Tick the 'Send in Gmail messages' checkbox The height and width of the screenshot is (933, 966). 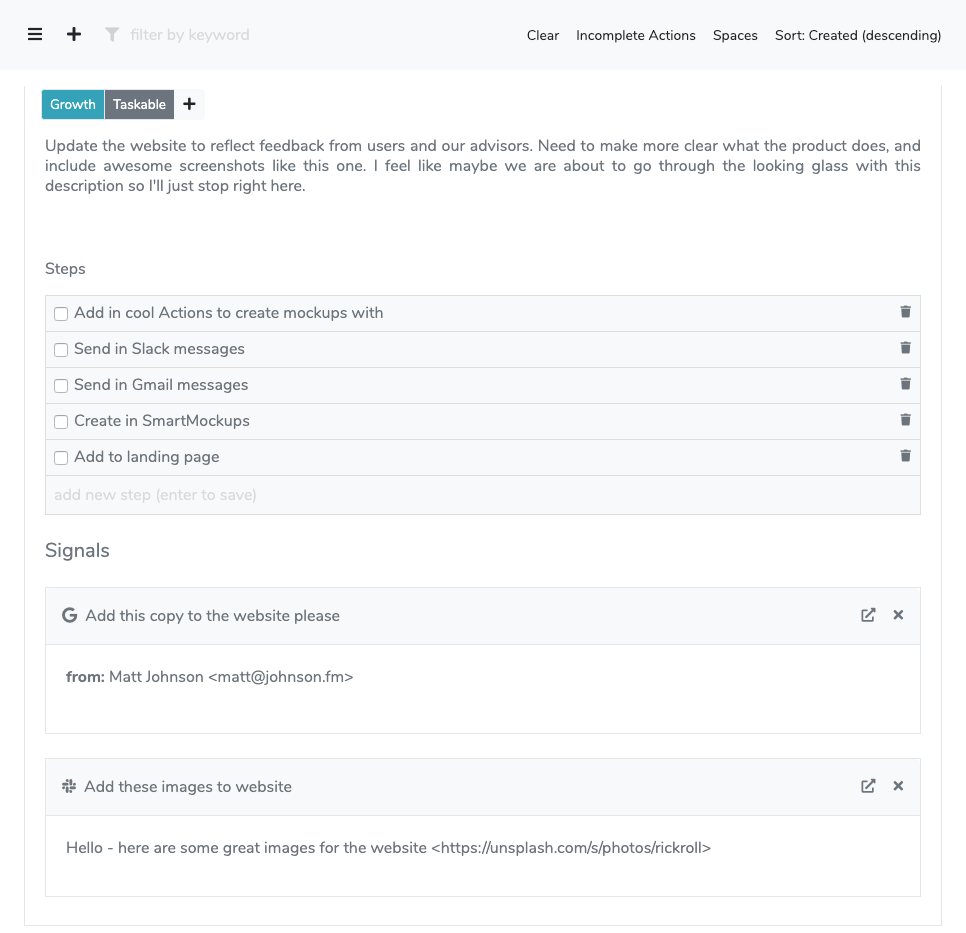(x=61, y=386)
